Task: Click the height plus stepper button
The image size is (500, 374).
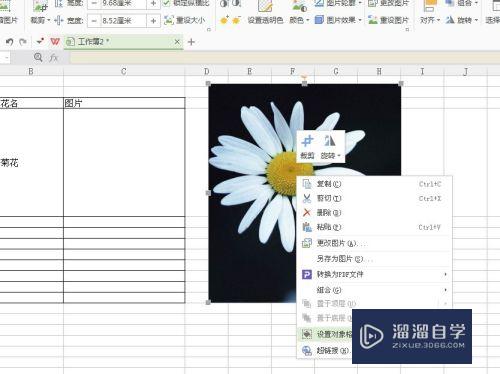Action: pos(153,3)
